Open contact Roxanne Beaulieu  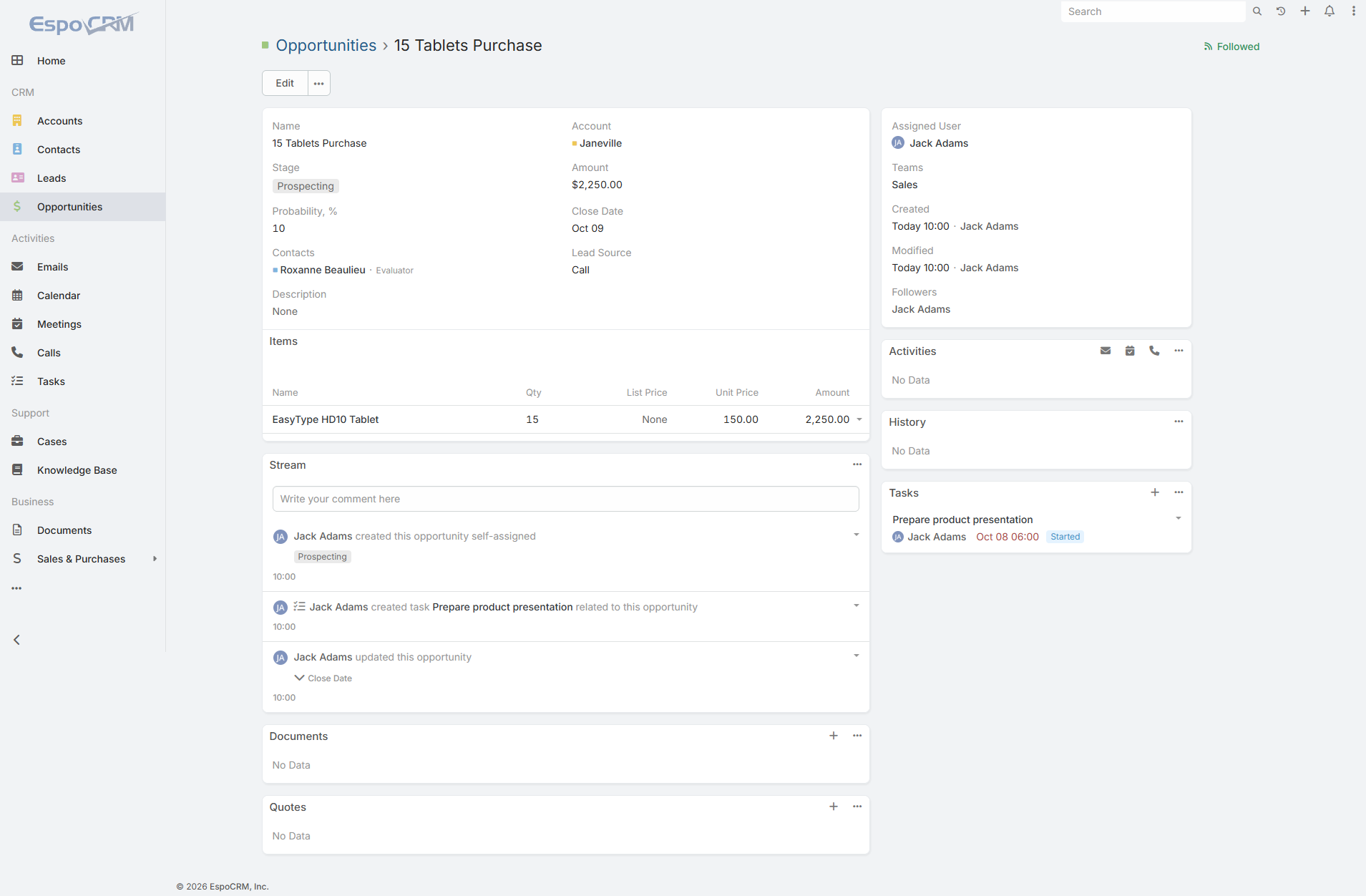pyautogui.click(x=323, y=270)
